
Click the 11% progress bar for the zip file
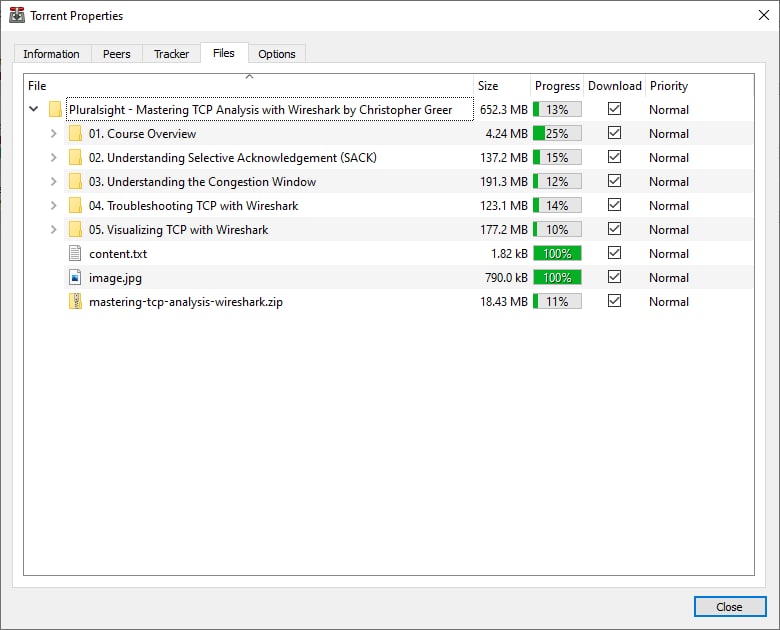point(557,301)
